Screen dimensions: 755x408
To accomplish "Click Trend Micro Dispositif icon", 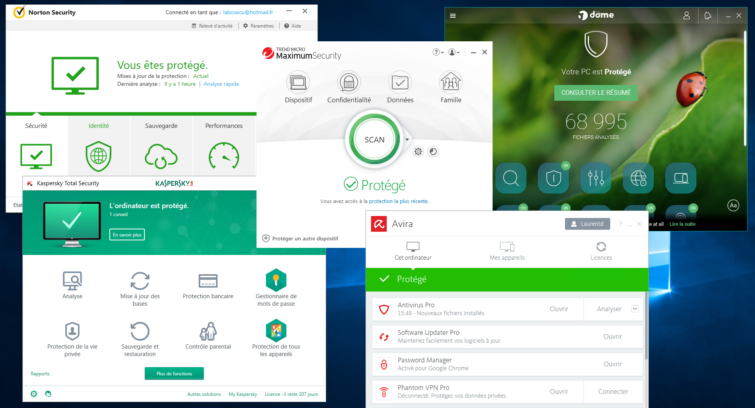I will [x=298, y=82].
